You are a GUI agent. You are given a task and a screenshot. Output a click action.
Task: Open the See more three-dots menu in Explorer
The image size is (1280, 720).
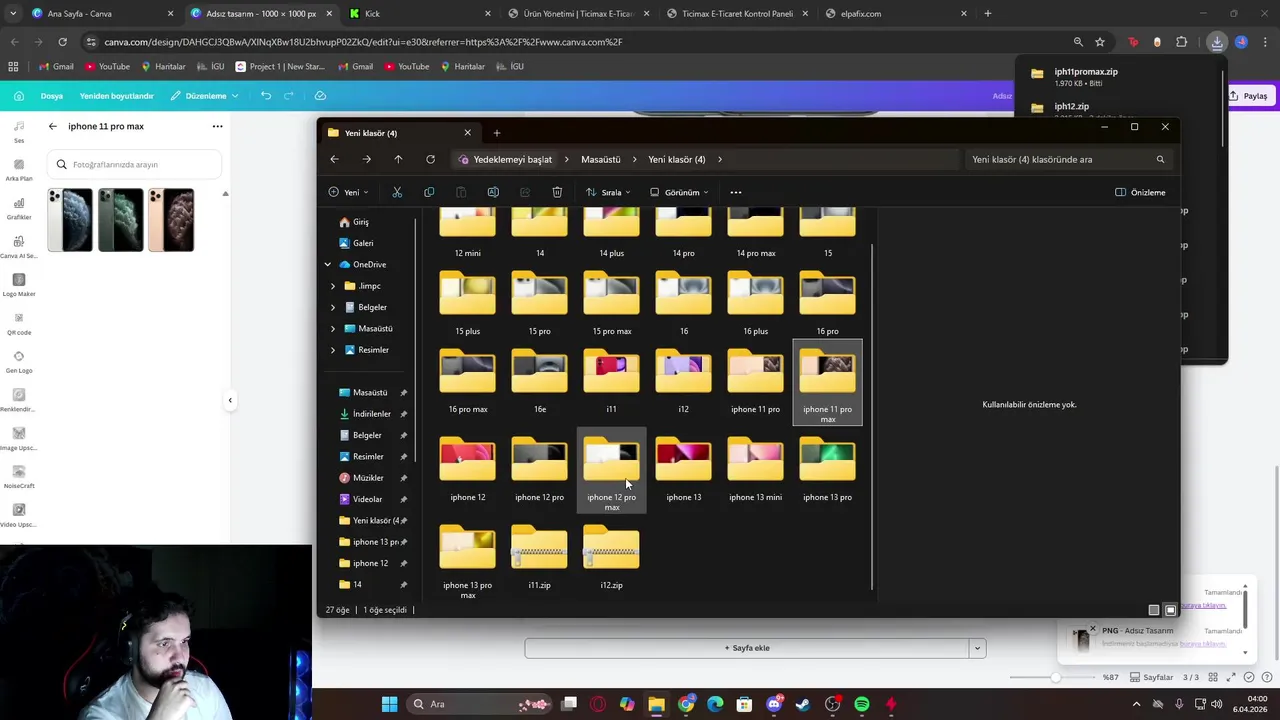click(x=736, y=192)
